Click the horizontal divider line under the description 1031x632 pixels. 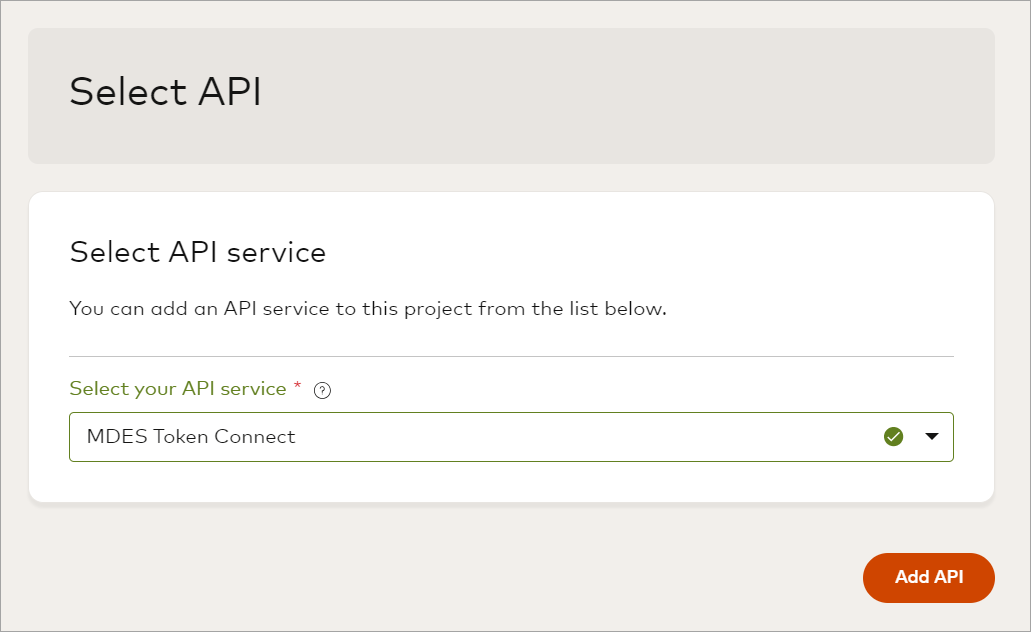(510, 356)
